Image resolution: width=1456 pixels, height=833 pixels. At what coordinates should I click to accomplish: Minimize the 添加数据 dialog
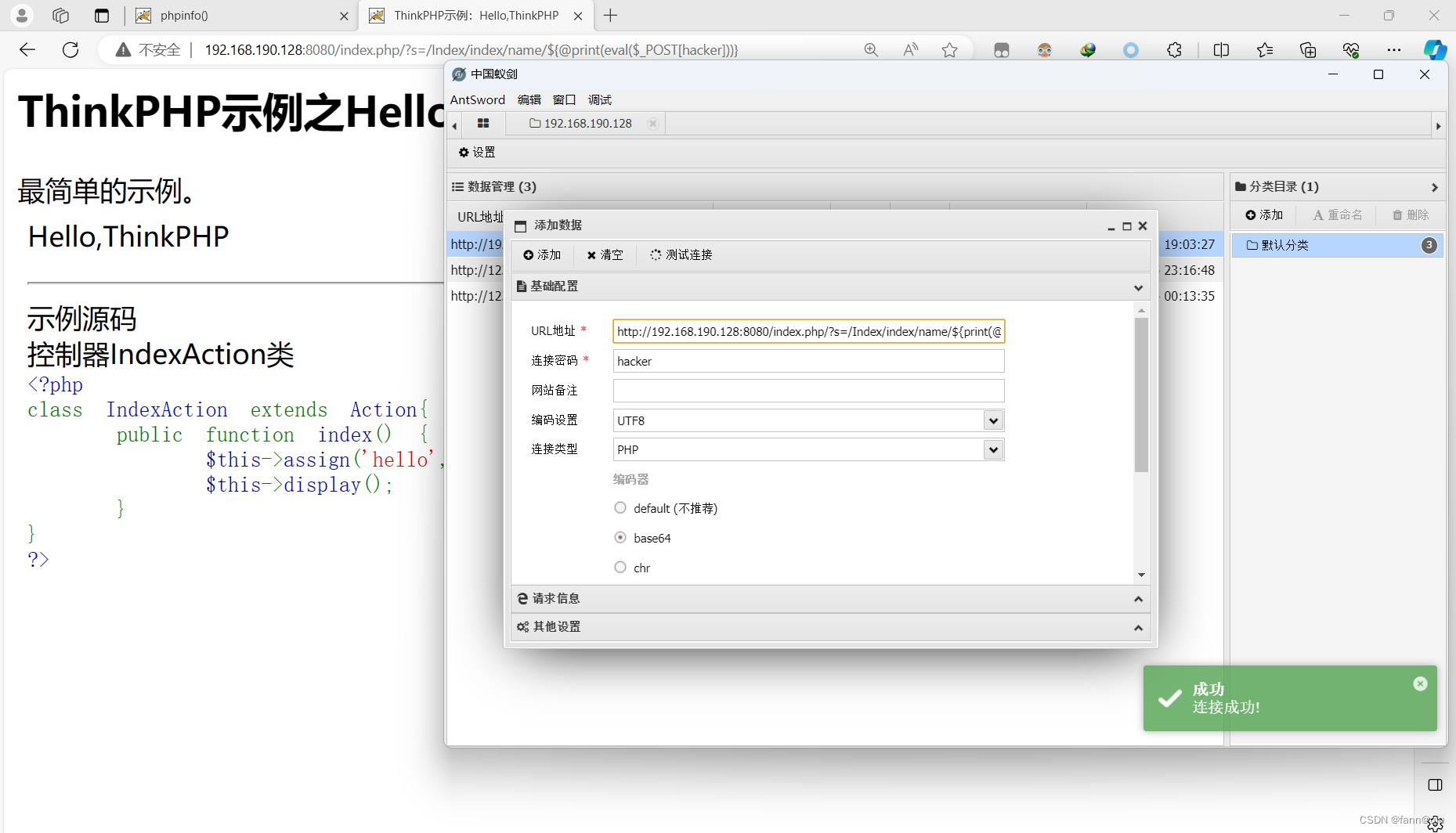(1111, 227)
